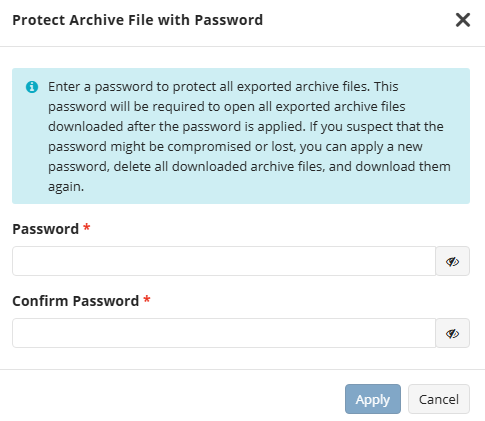485x421 pixels.
Task: Cancel the password protection dialog
Action: click(439, 399)
